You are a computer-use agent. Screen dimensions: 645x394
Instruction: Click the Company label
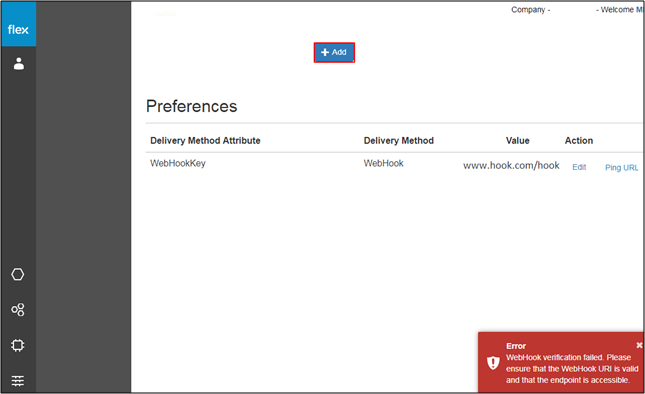531,9
